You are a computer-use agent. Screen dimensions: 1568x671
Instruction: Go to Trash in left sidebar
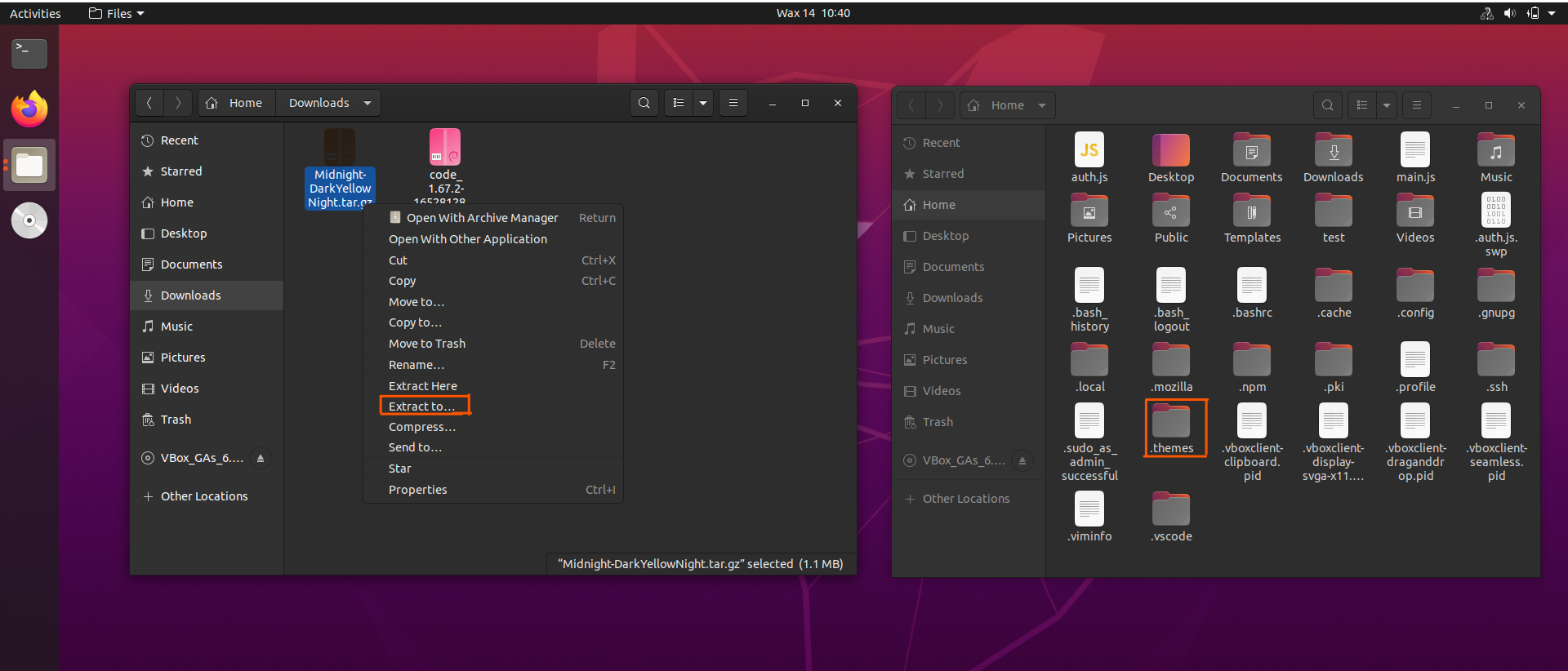(176, 420)
